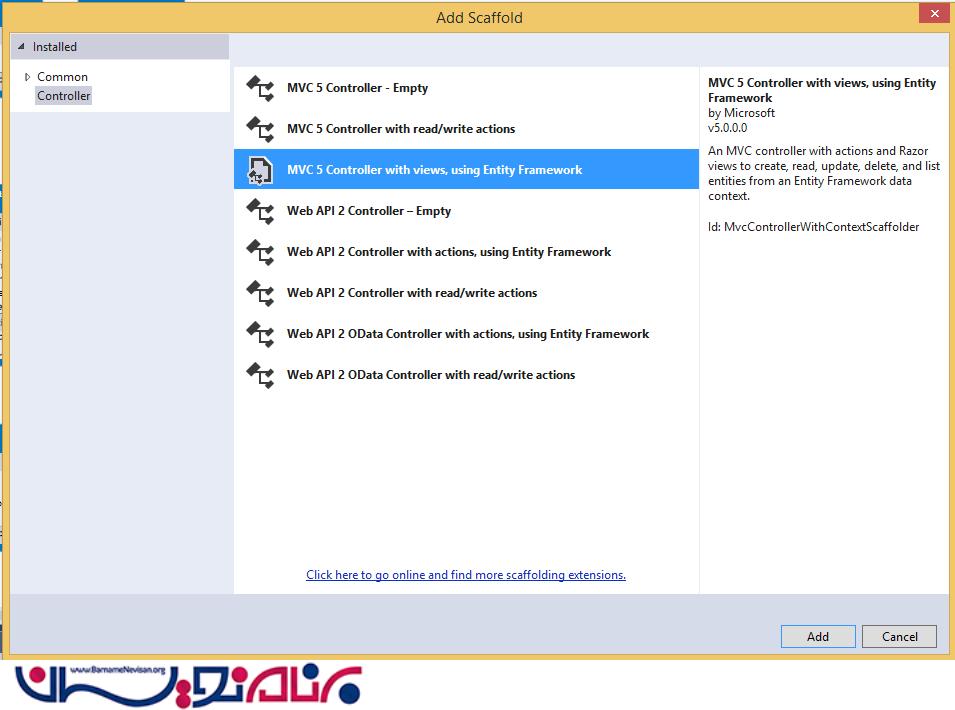Expand the Common tree node
Viewport: 955px width, 710px height.
27,77
